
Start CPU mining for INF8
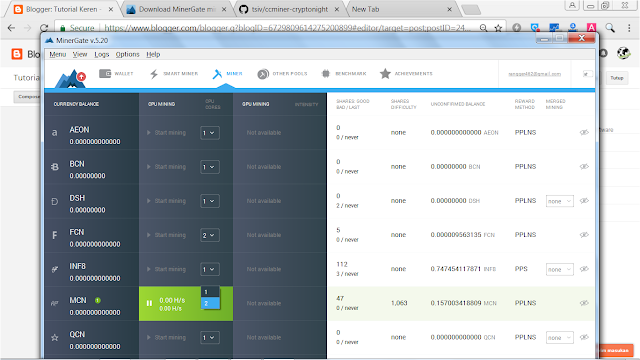tap(166, 269)
